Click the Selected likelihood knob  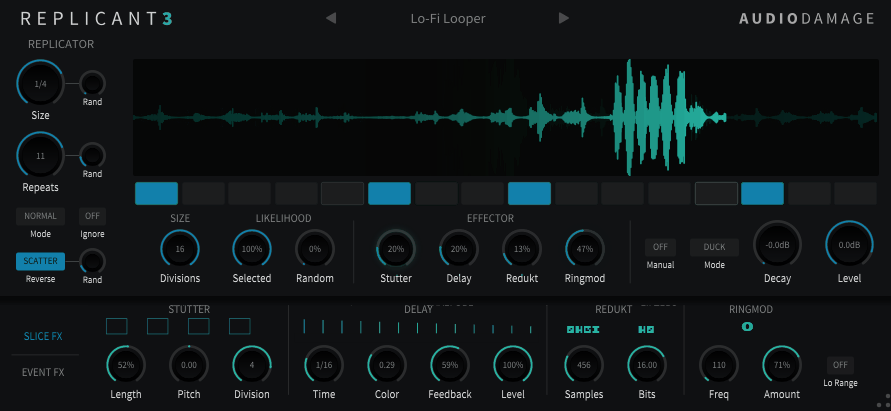pyautogui.click(x=252, y=249)
